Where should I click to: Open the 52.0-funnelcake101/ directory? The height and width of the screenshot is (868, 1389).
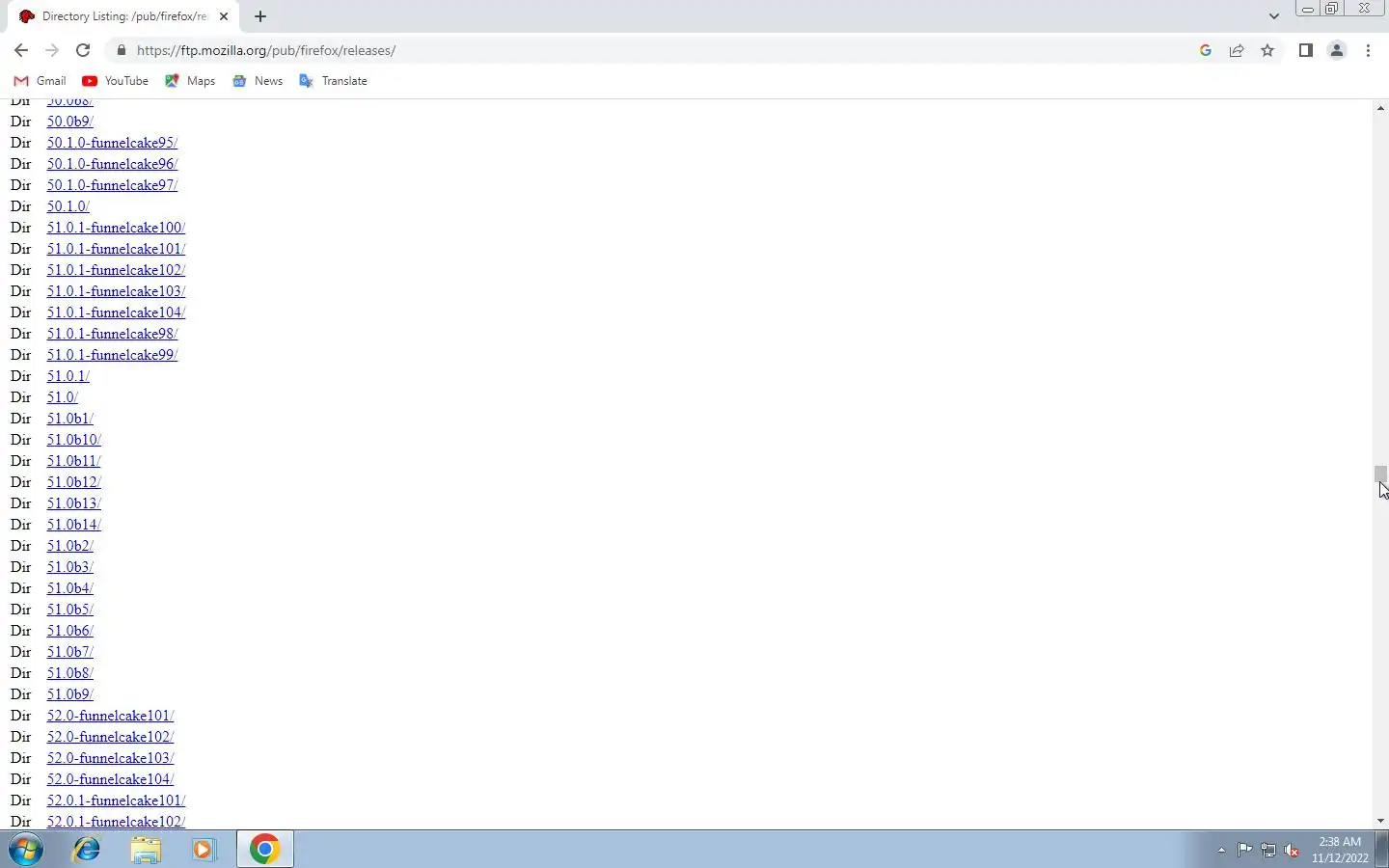pyautogui.click(x=111, y=716)
